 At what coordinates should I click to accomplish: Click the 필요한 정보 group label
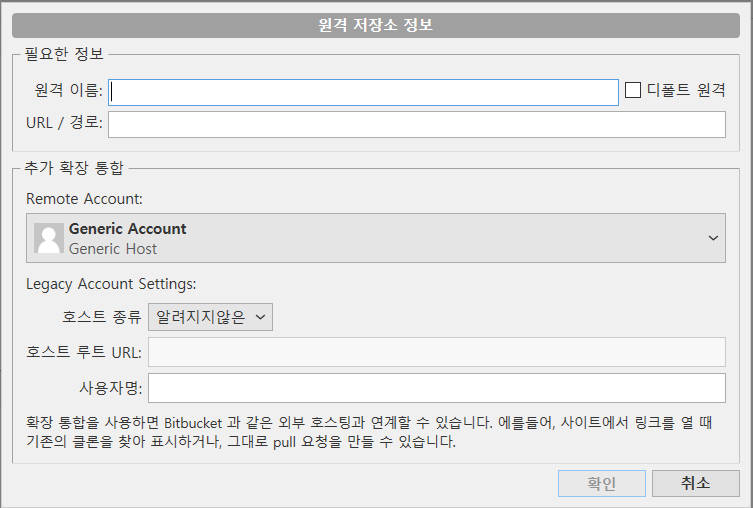click(x=64, y=54)
